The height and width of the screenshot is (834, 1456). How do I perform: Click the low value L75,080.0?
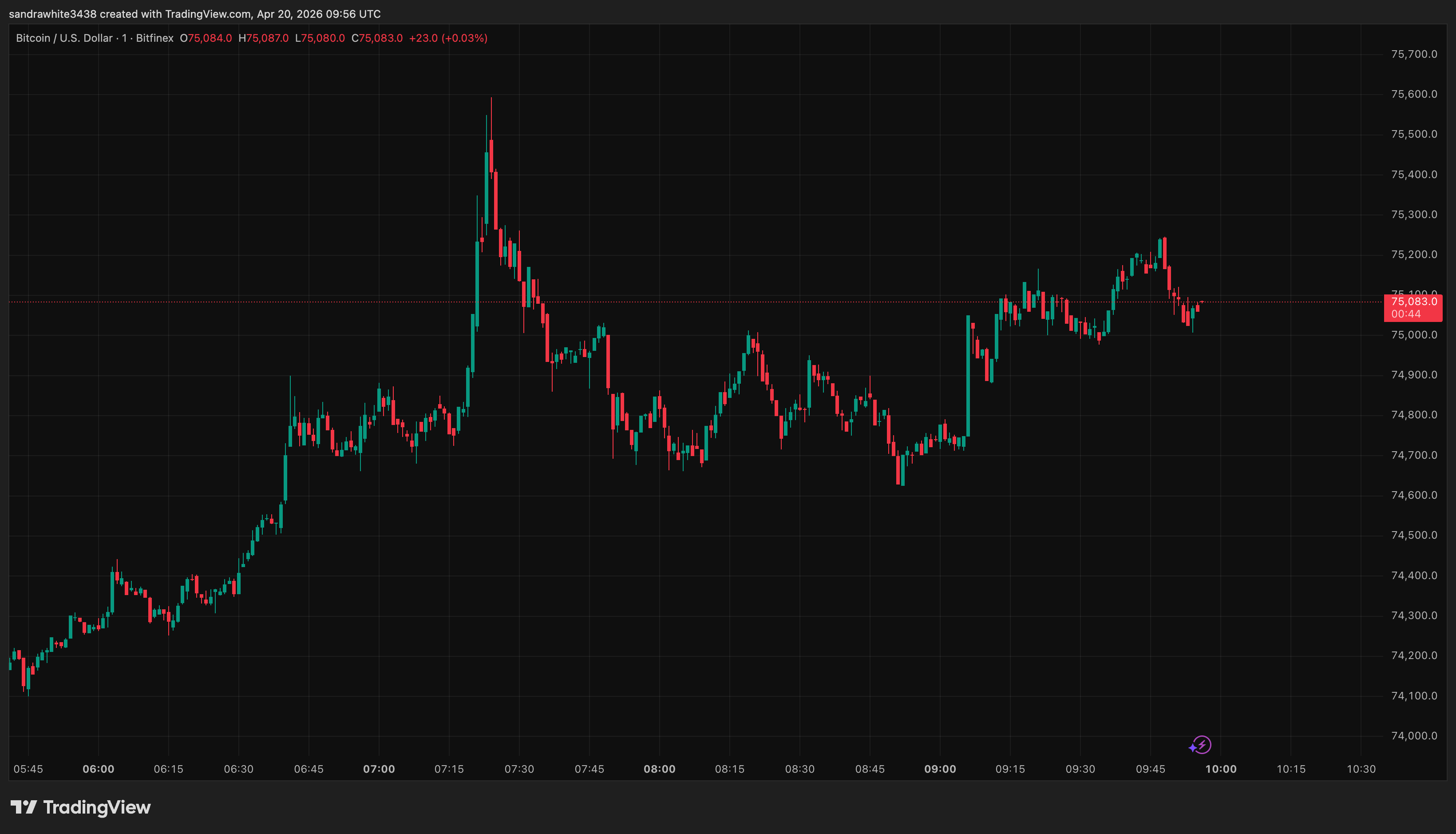click(320, 38)
